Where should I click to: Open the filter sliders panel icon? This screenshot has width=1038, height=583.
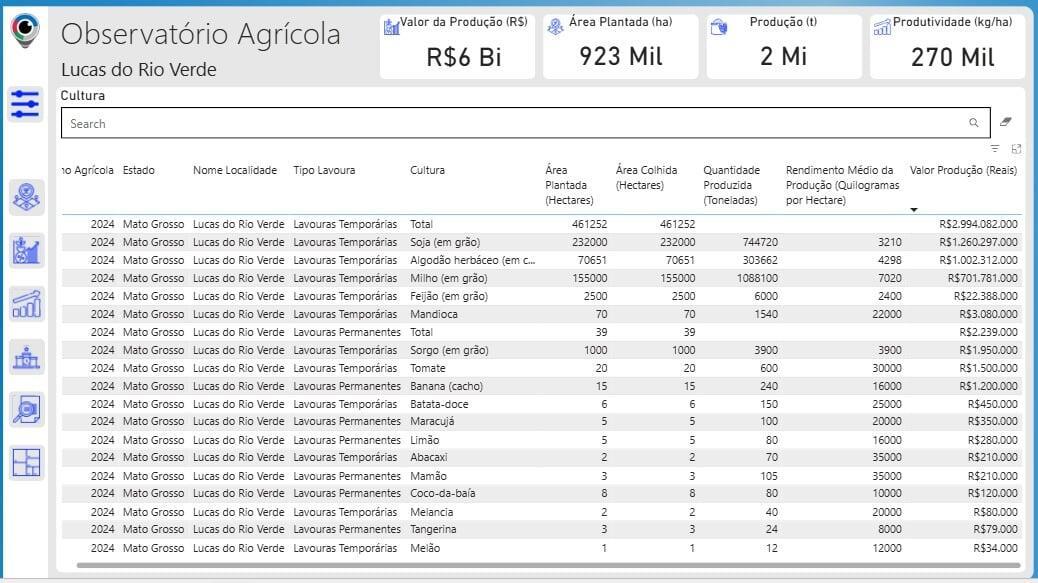tap(25, 104)
